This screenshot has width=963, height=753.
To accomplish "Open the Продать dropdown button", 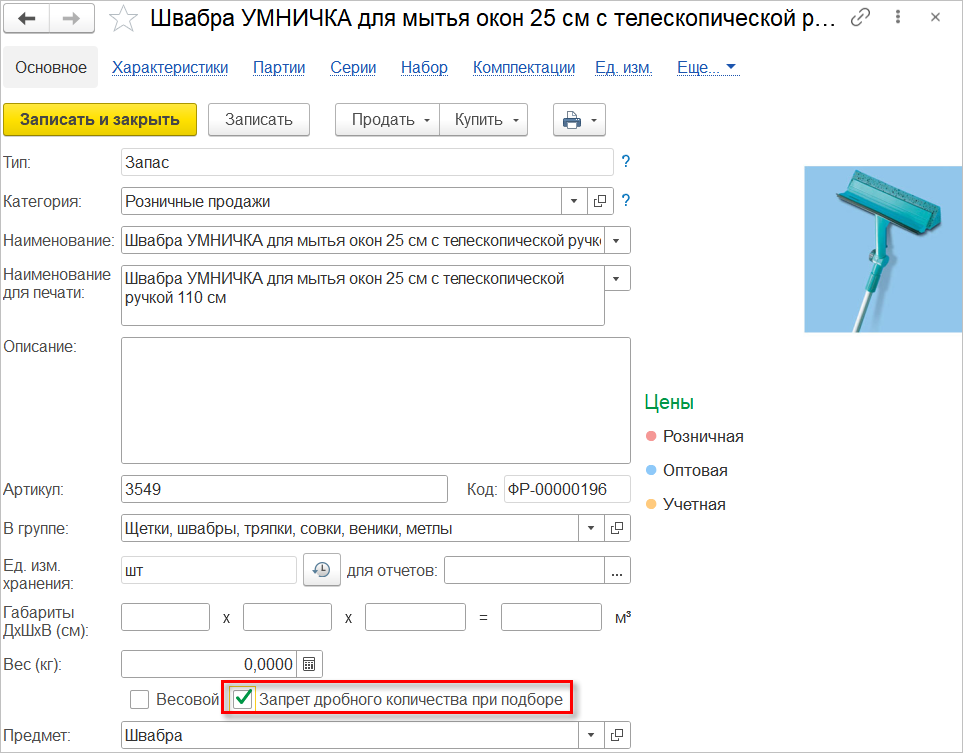I will [388, 120].
